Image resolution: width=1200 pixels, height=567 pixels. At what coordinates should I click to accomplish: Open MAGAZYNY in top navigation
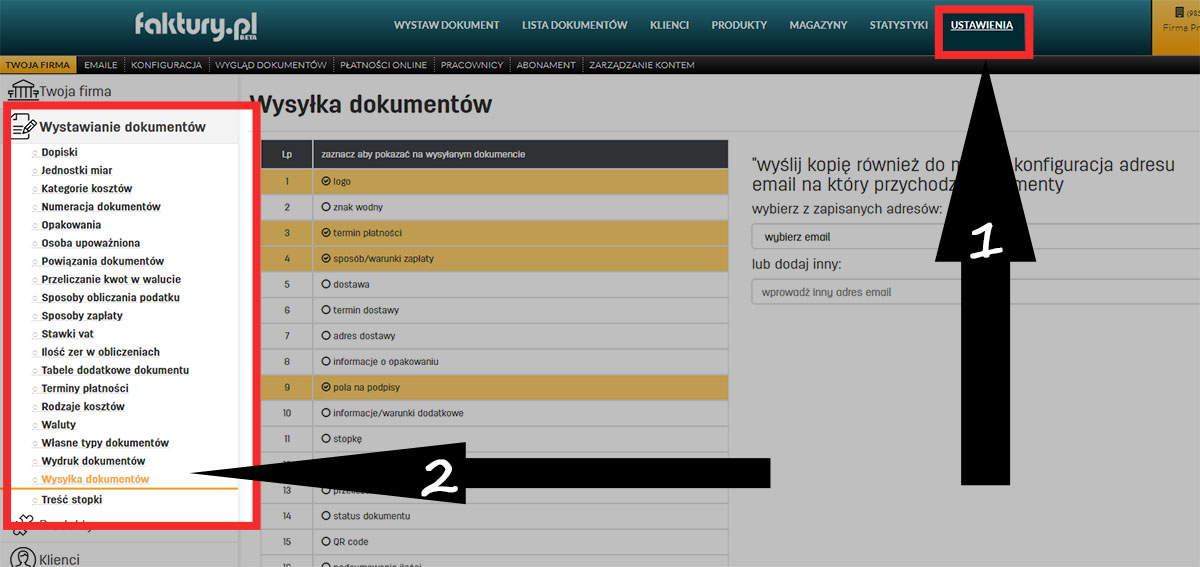[818, 25]
